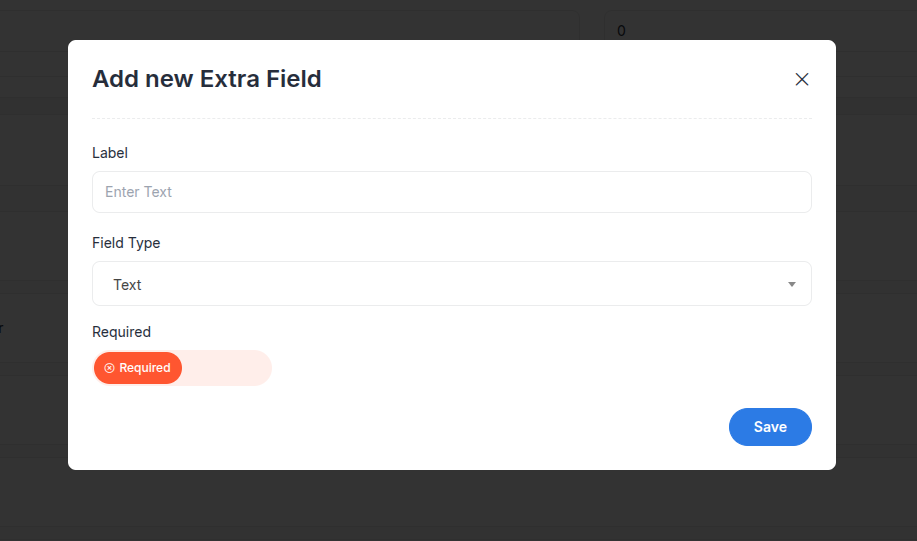Click the "Enter Text" placeholder
This screenshot has height=541, width=917.
pyautogui.click(x=139, y=192)
